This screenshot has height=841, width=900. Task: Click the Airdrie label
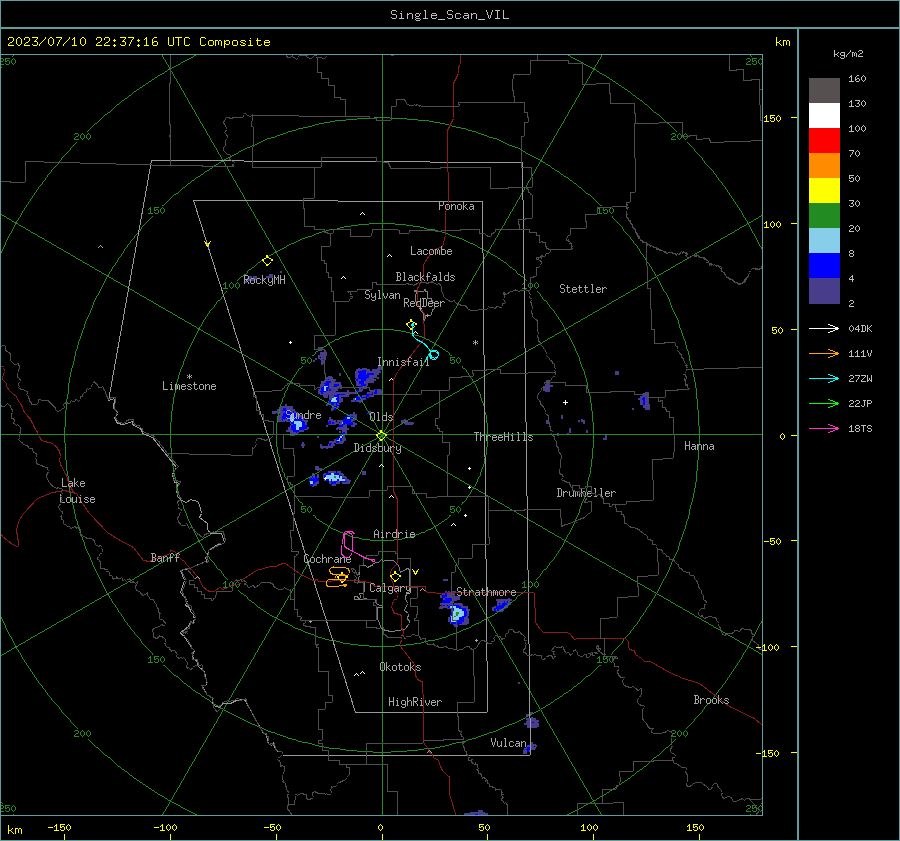coord(394,534)
